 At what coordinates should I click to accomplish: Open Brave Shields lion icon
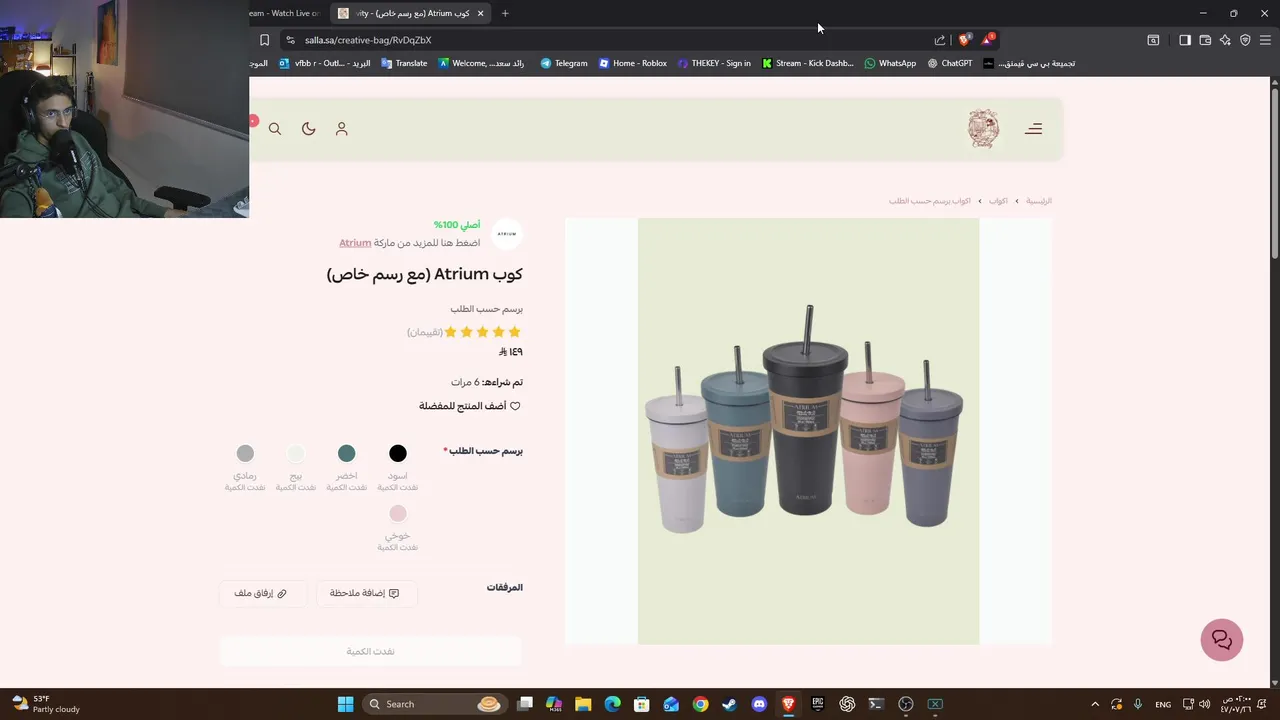(x=964, y=40)
